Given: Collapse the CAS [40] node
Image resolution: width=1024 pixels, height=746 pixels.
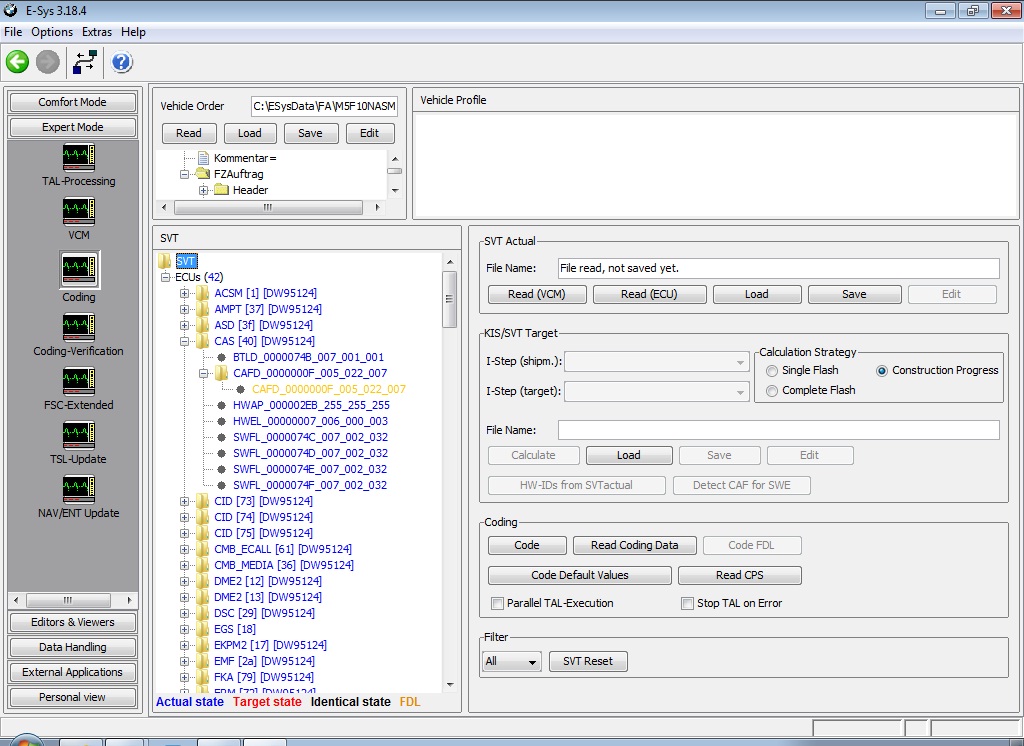Looking at the screenshot, I should 184,342.
